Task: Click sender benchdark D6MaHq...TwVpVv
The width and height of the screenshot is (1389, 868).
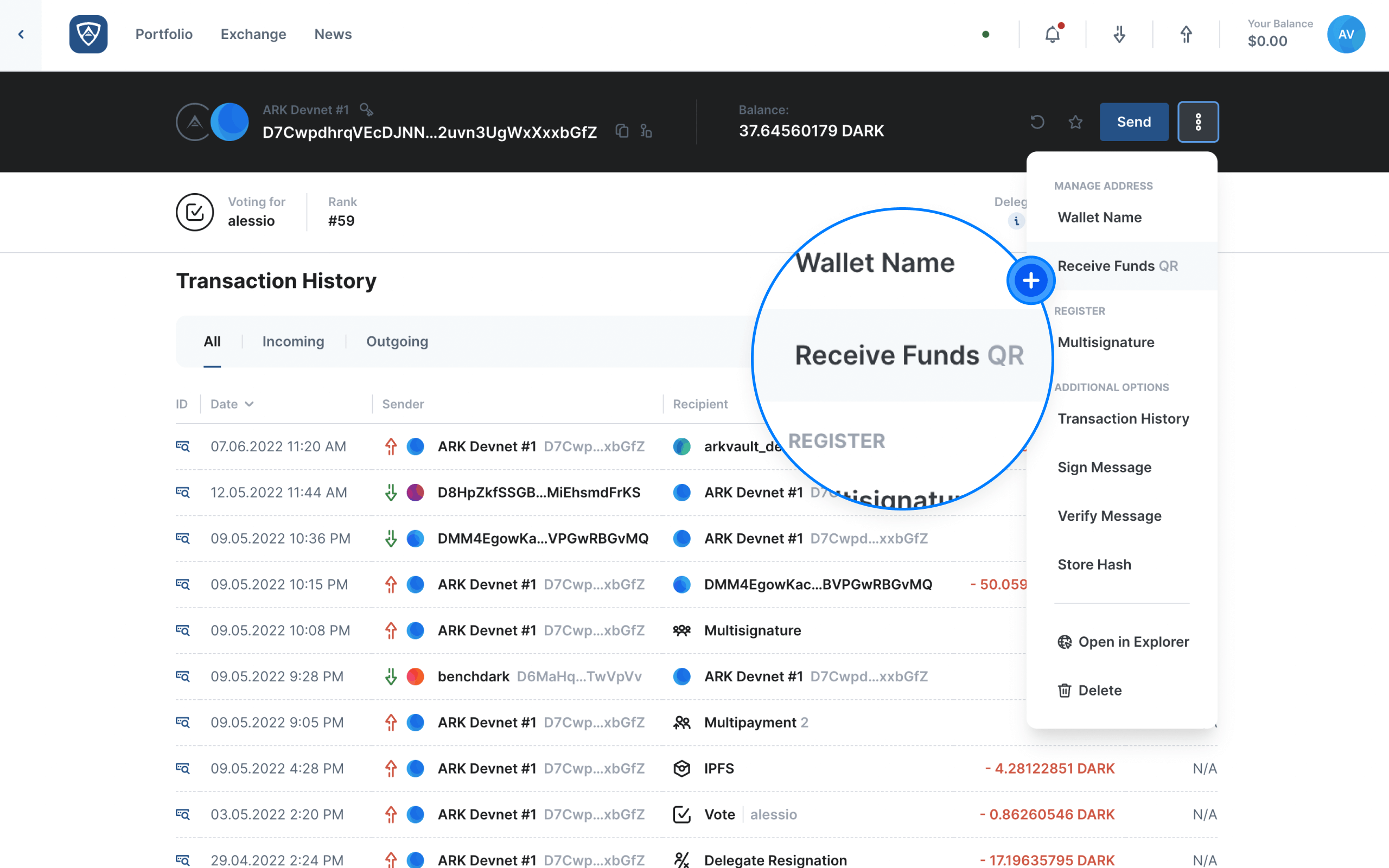Action: point(539,676)
